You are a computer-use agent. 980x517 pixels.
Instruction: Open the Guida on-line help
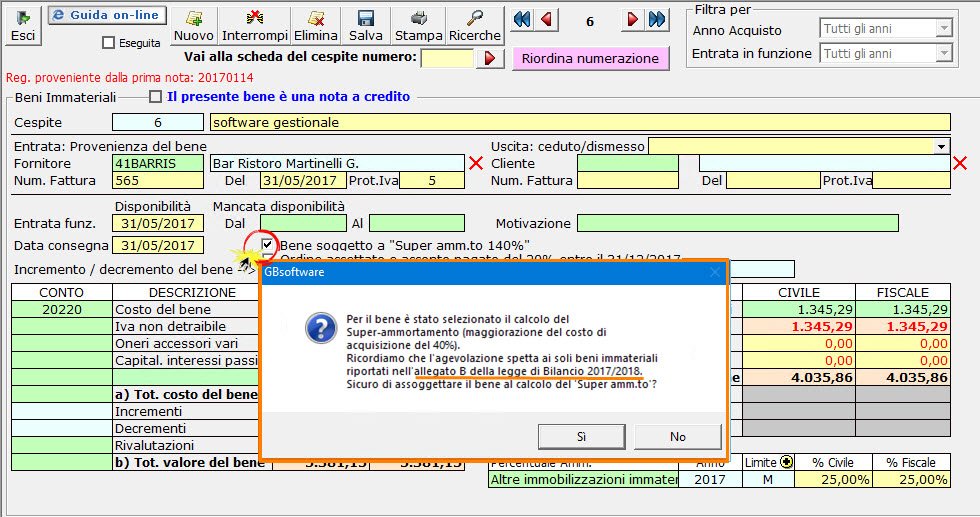(x=108, y=15)
